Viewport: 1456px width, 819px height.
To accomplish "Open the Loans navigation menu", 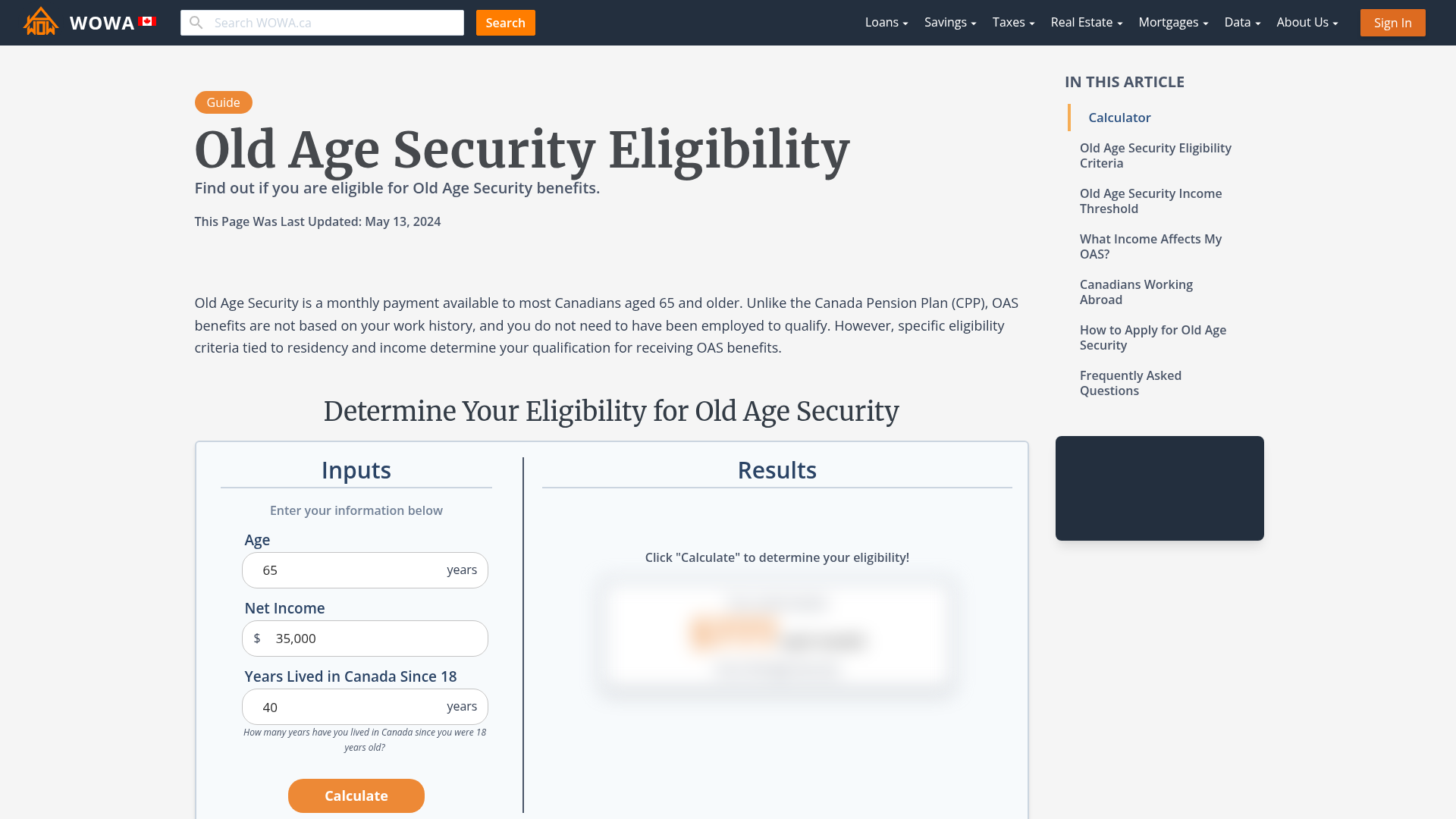I will click(881, 23).
